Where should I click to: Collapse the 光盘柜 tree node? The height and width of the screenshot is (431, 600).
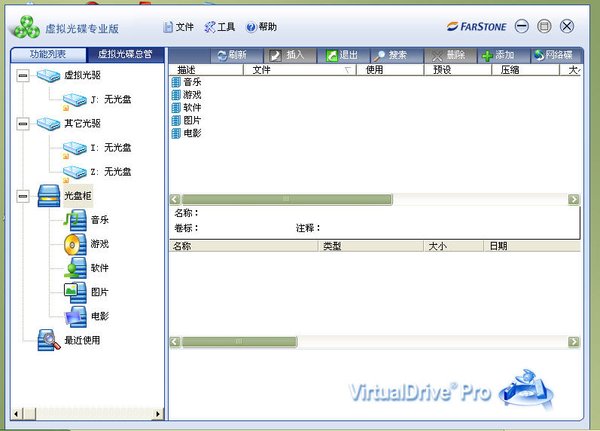23,196
